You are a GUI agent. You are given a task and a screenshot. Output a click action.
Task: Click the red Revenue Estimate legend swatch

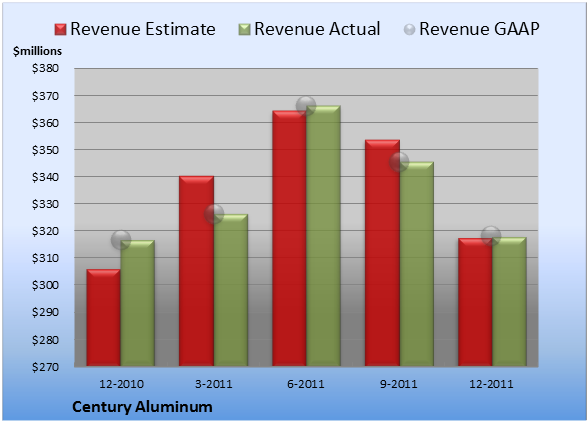[x=60, y=30]
